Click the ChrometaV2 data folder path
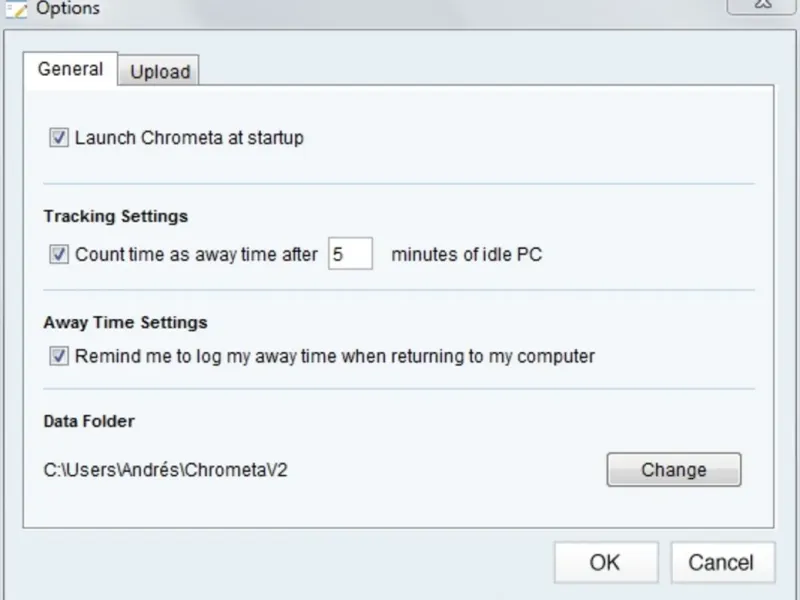 coord(166,470)
